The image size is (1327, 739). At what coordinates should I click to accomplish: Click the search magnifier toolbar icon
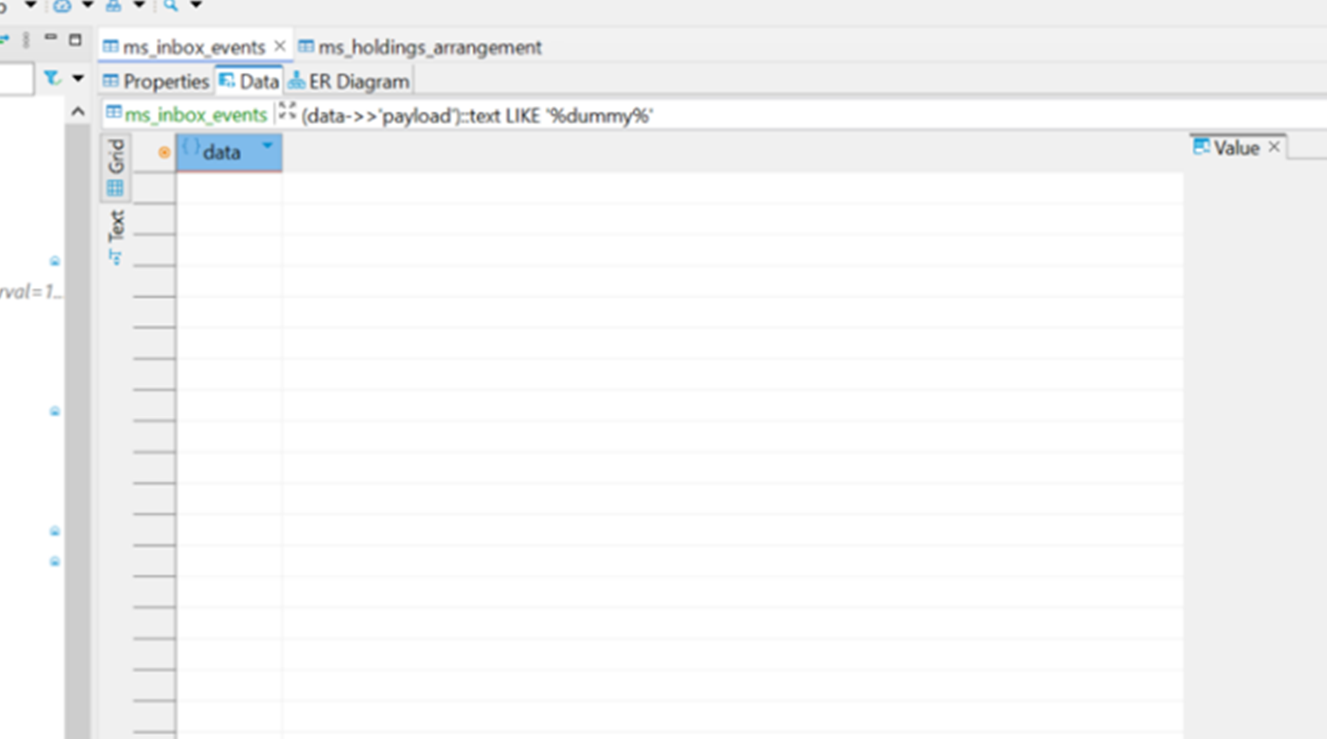tap(171, 5)
